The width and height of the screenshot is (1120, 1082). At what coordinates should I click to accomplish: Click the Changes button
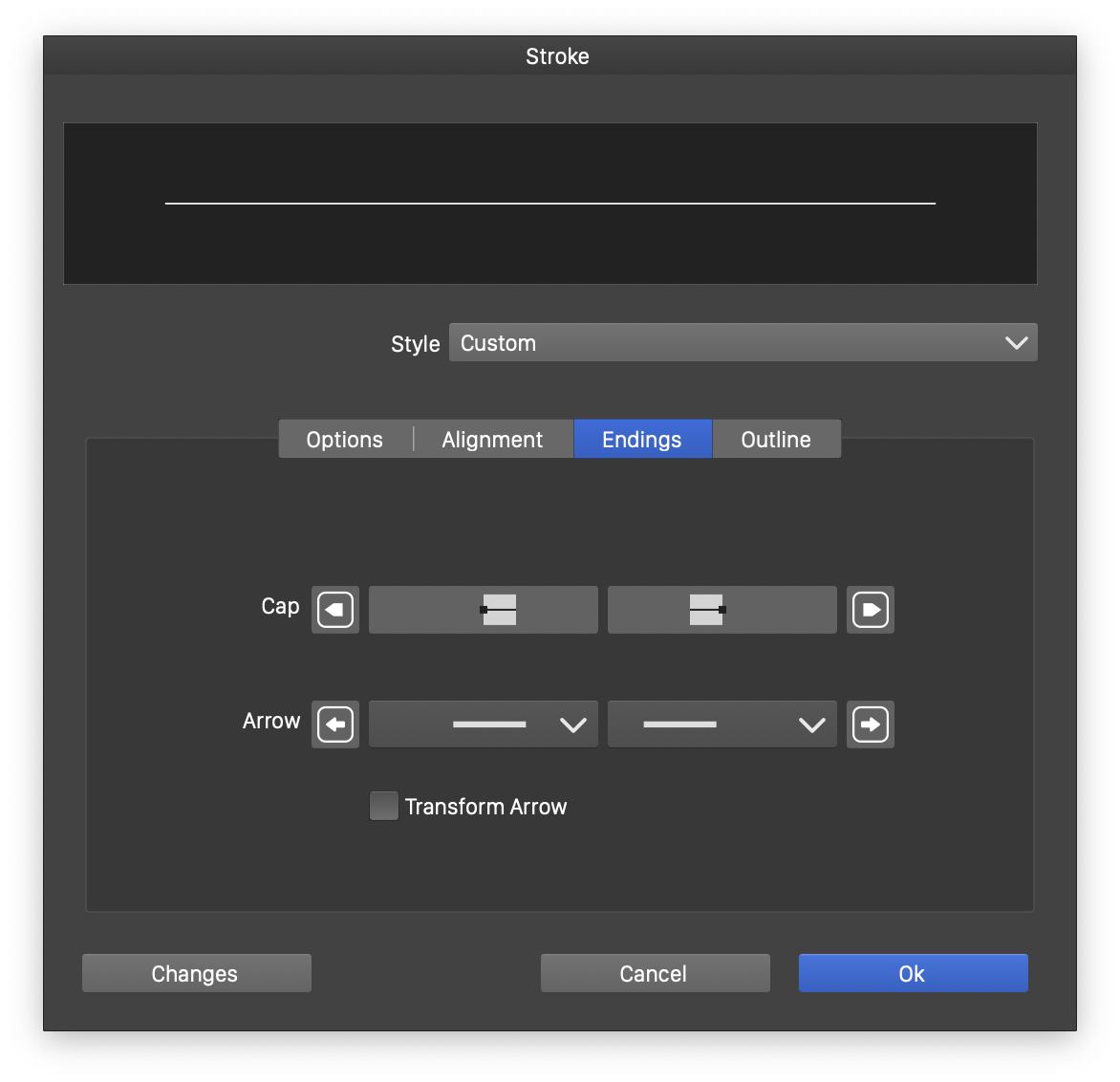point(196,973)
